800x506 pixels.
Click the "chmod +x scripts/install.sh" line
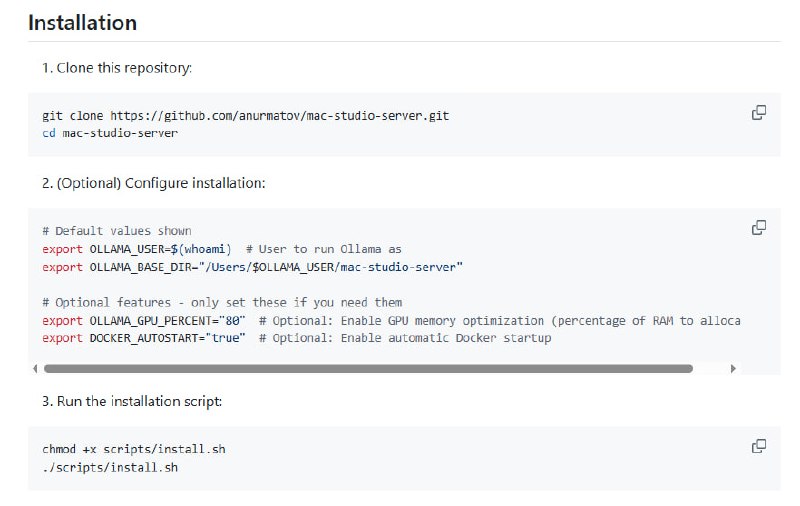[133, 449]
